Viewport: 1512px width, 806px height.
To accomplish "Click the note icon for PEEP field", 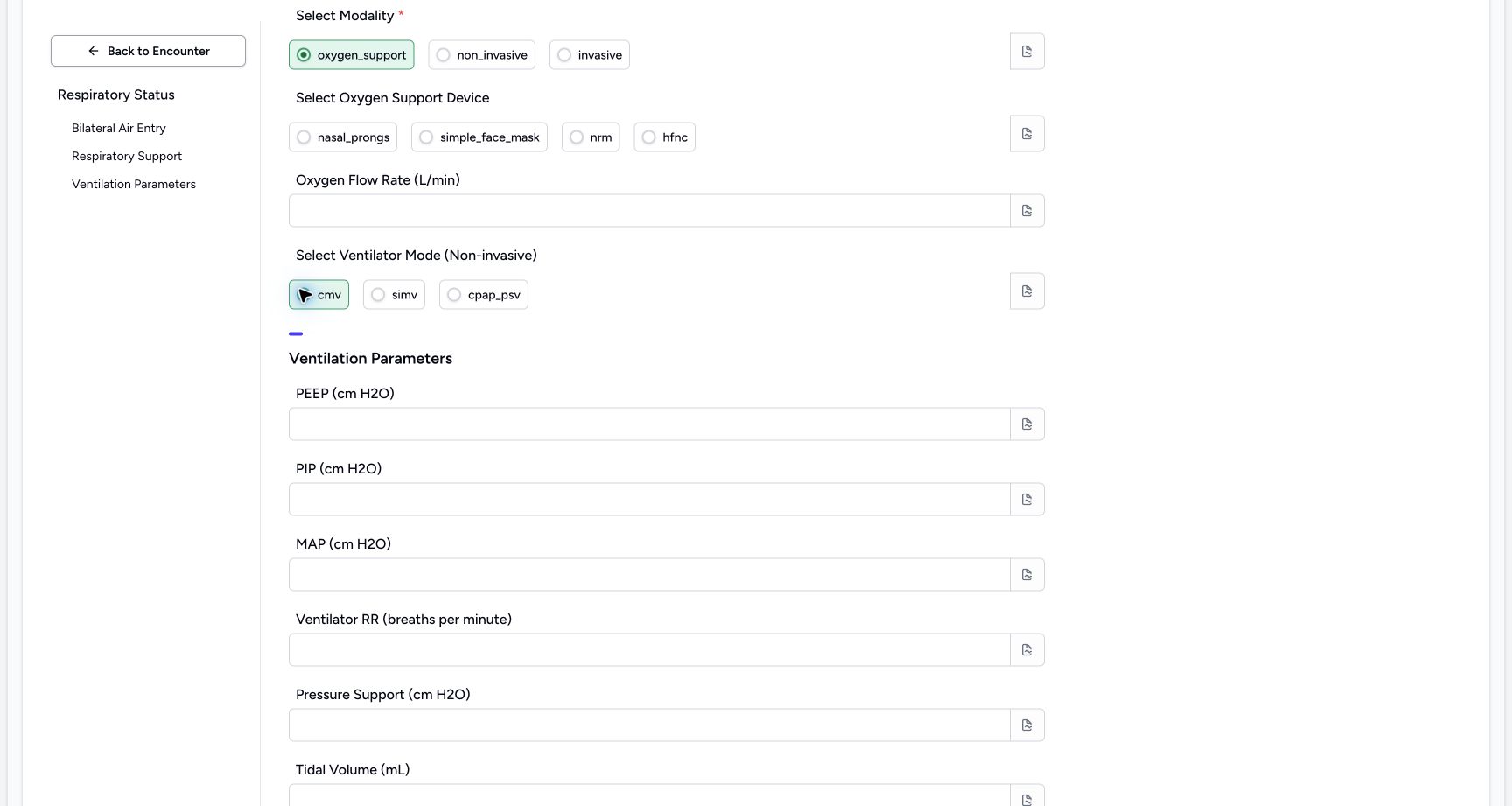I will click(x=1027, y=424).
